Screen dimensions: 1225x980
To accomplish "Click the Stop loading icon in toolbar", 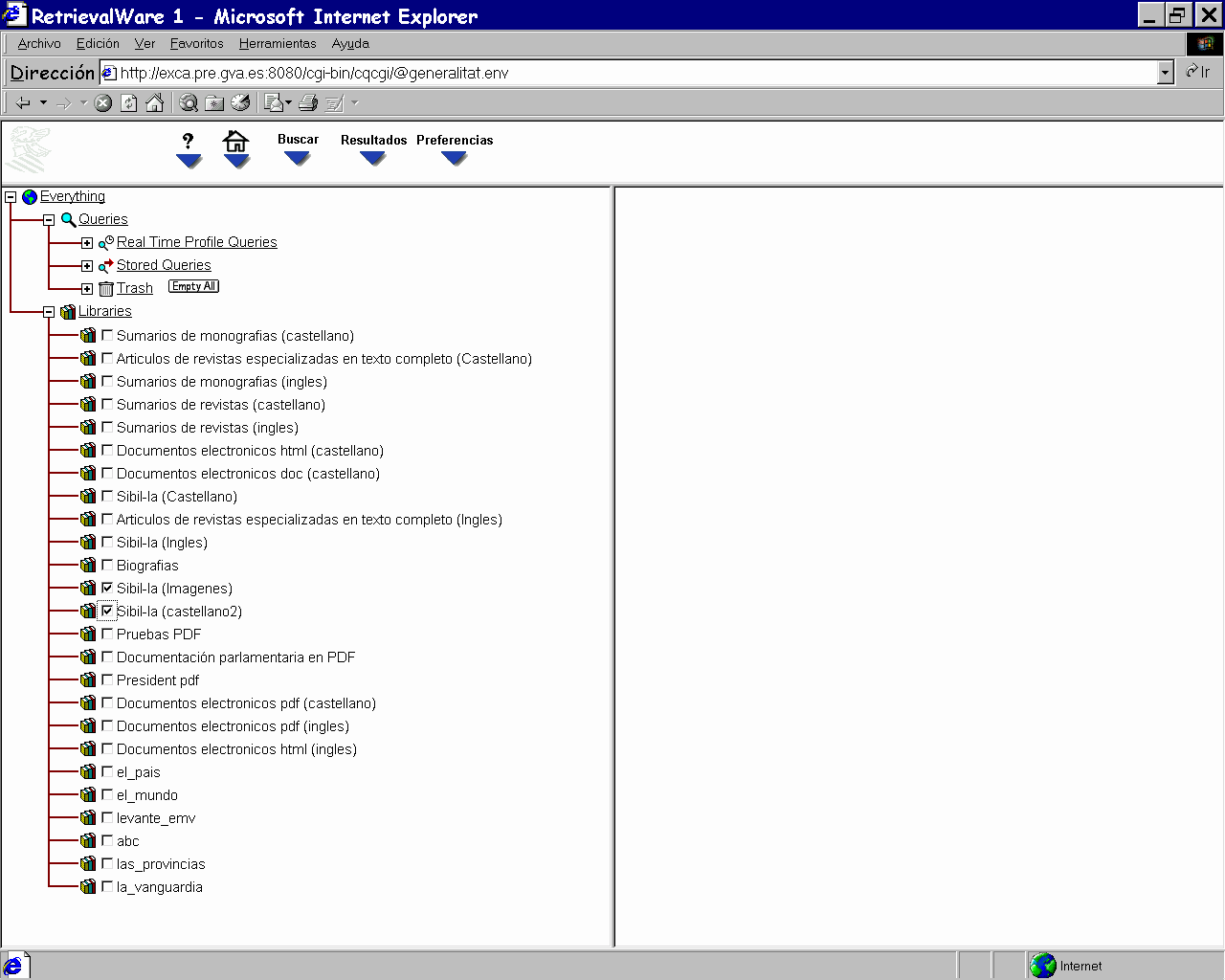I will coord(103,103).
